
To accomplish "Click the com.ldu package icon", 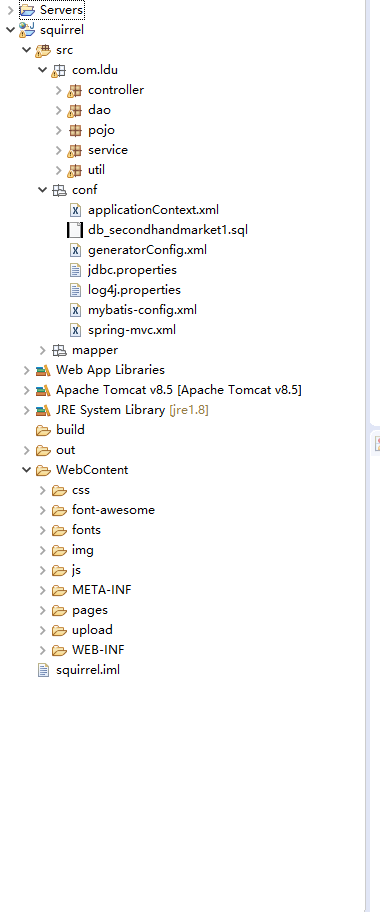I will coord(59,70).
